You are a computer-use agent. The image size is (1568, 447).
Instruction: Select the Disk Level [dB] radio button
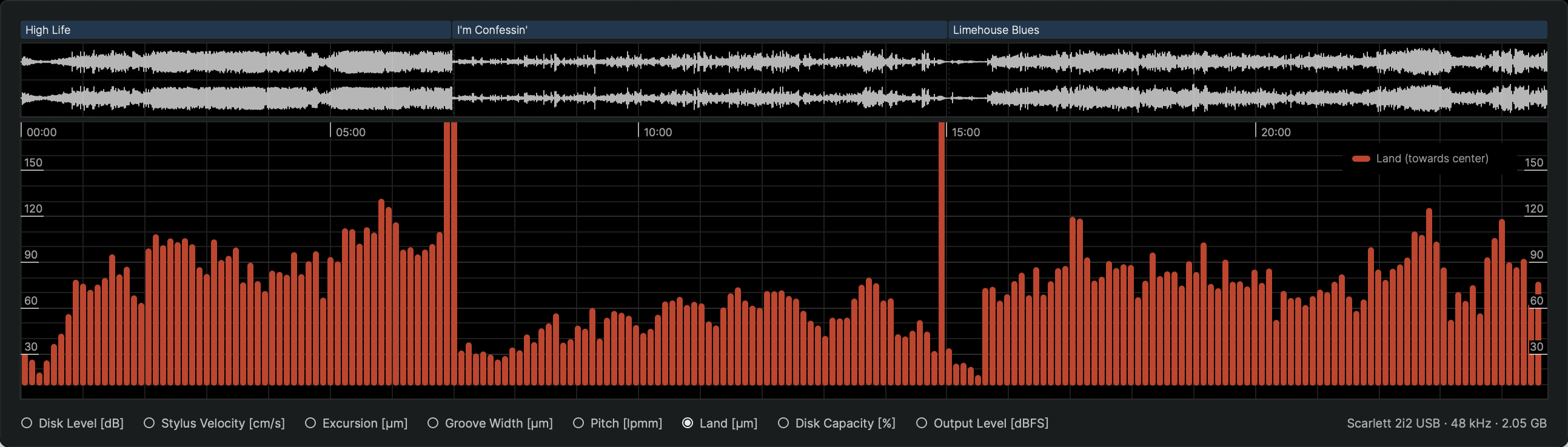27,423
